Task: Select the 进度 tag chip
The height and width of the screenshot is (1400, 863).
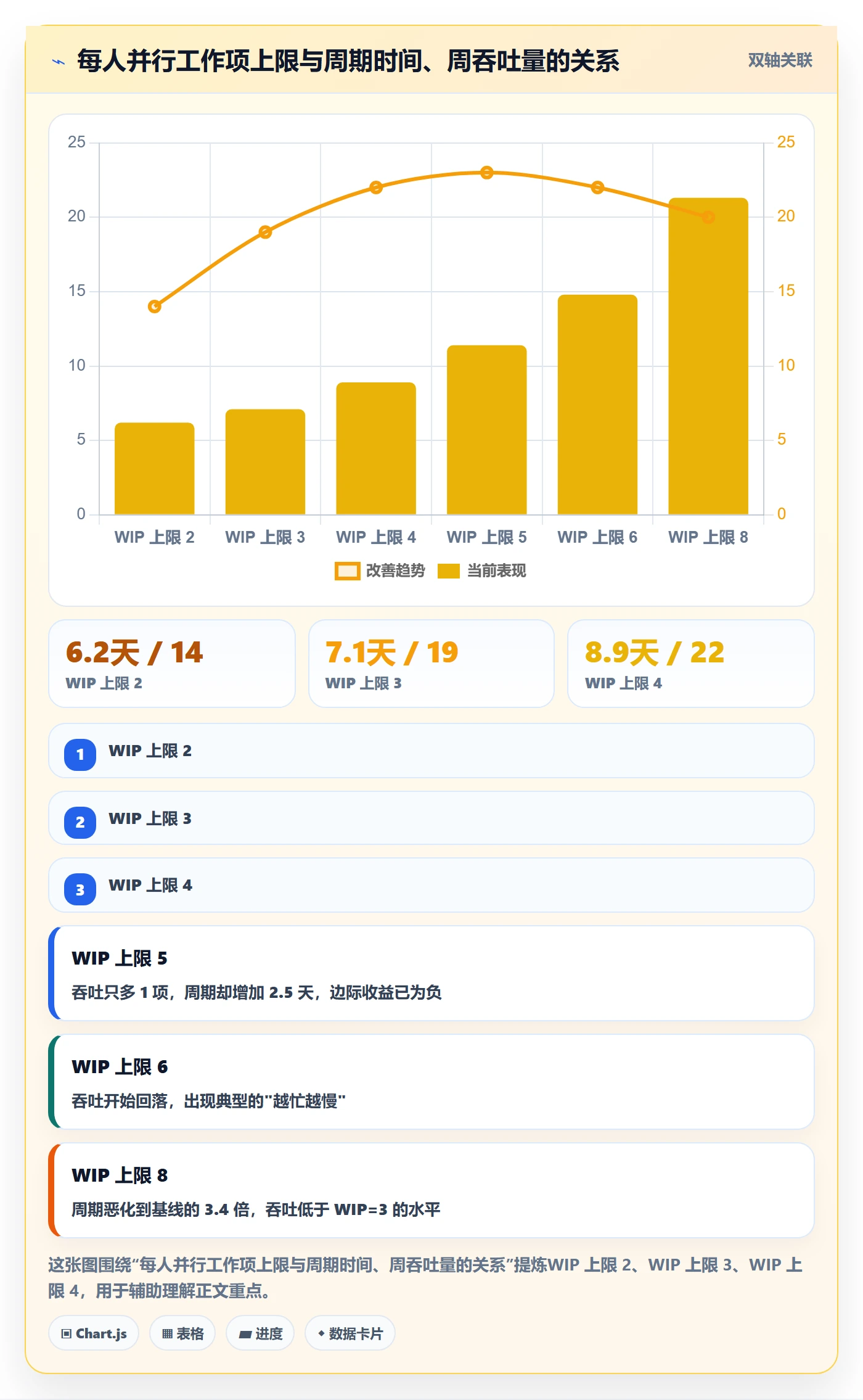Action: [260, 1333]
